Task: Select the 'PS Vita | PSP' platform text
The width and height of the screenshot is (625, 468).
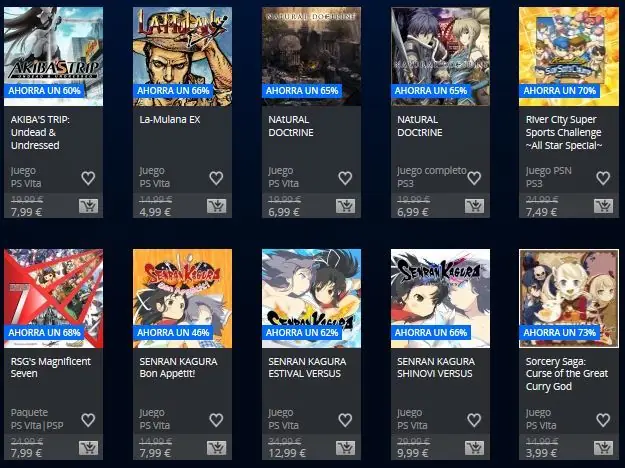Action: click(37, 425)
